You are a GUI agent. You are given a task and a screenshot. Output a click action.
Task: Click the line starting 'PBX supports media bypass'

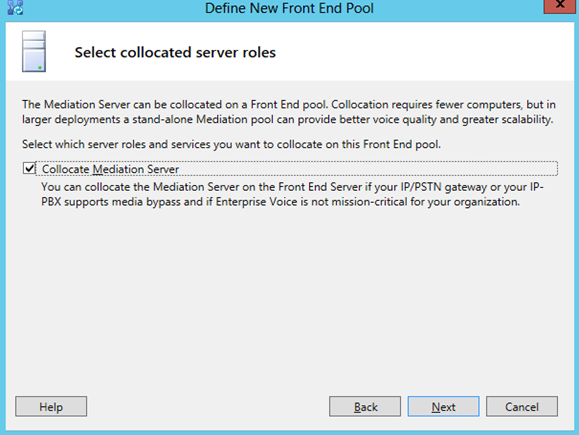pyautogui.click(x=280, y=202)
